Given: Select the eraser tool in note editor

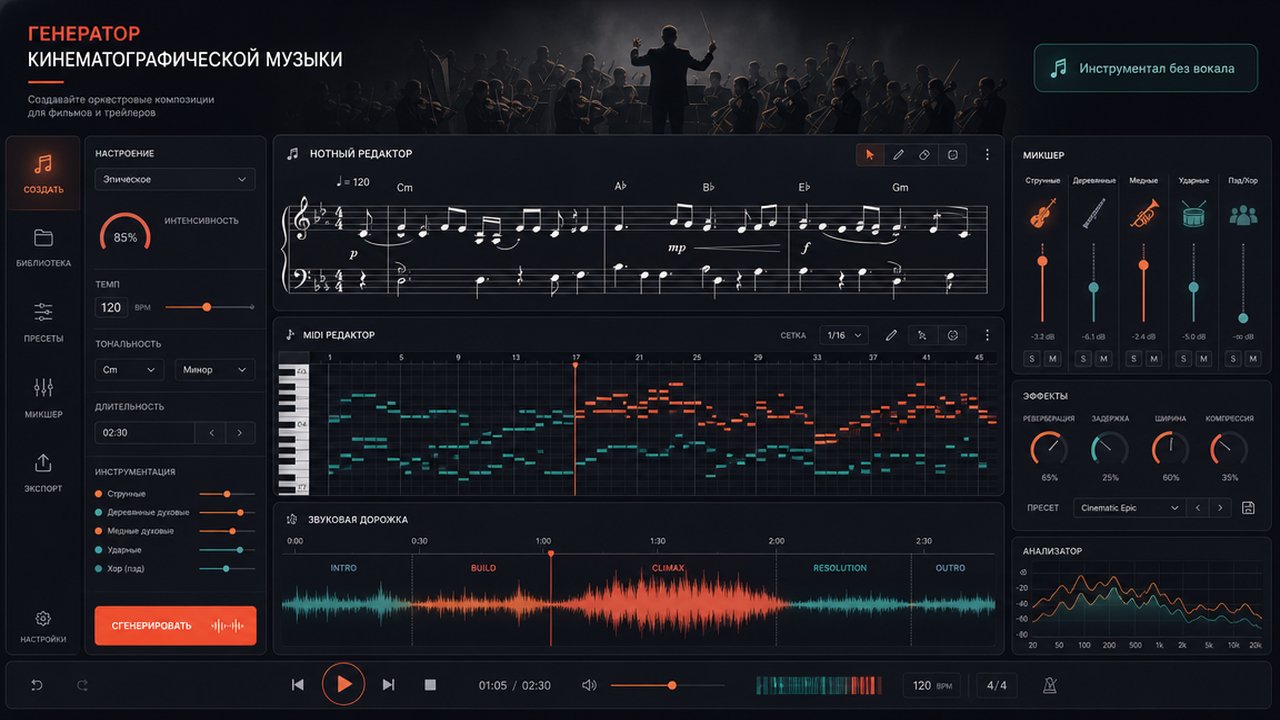Looking at the screenshot, I should pos(925,154).
